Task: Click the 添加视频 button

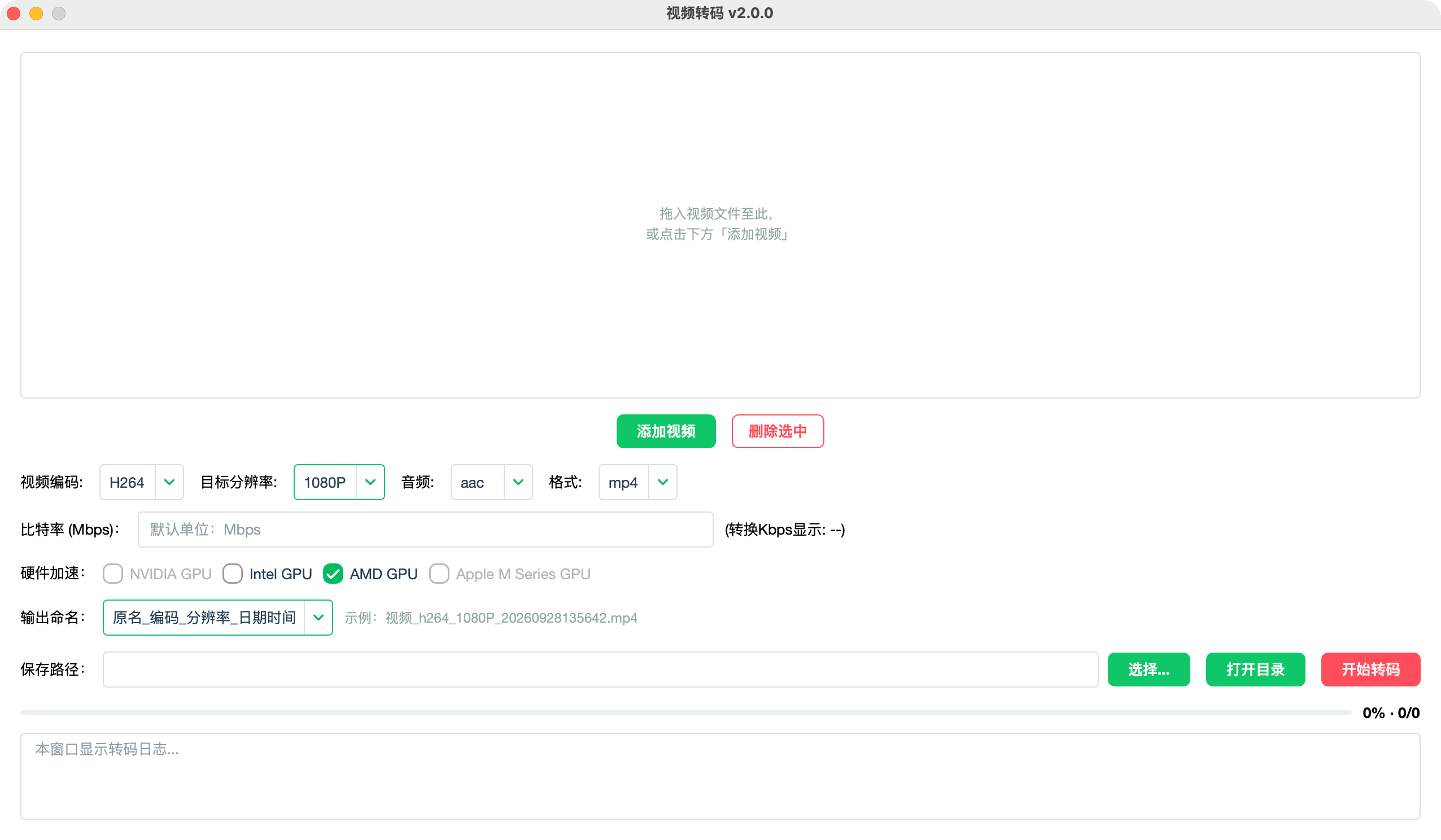Action: point(666,431)
